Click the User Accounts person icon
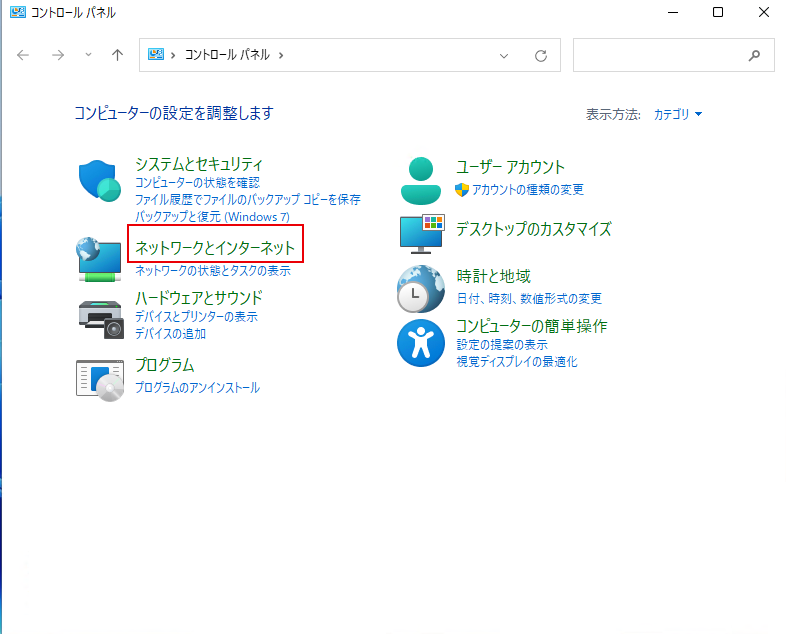This screenshot has height=634, width=786. [421, 180]
